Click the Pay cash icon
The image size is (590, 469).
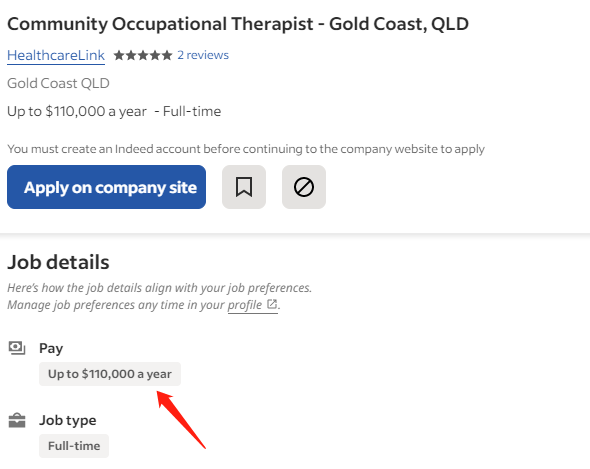click(17, 348)
